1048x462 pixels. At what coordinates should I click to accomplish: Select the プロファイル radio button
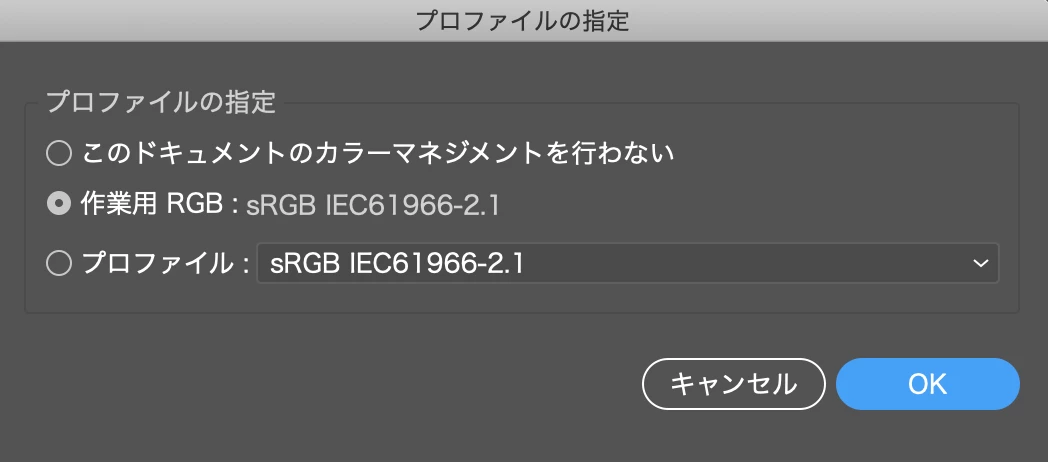click(59, 263)
